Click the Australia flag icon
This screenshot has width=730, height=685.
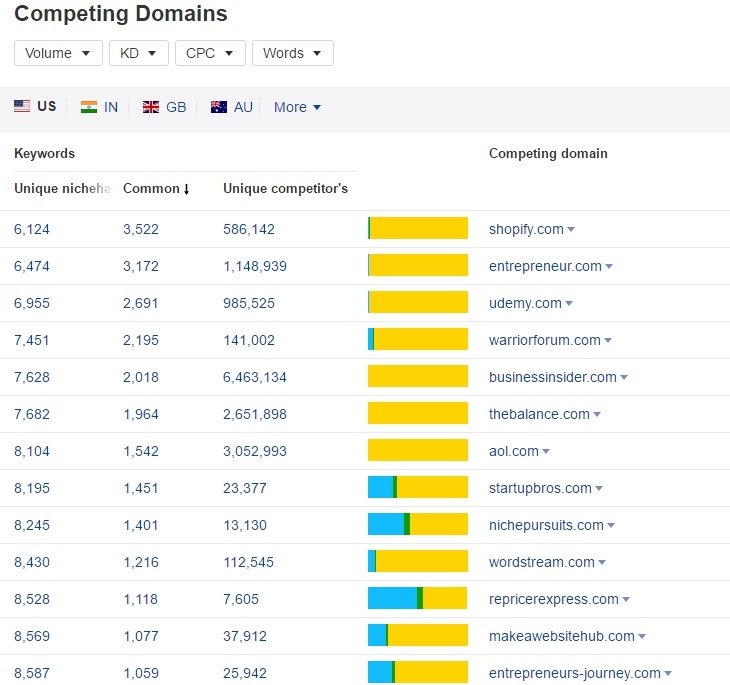click(x=218, y=107)
